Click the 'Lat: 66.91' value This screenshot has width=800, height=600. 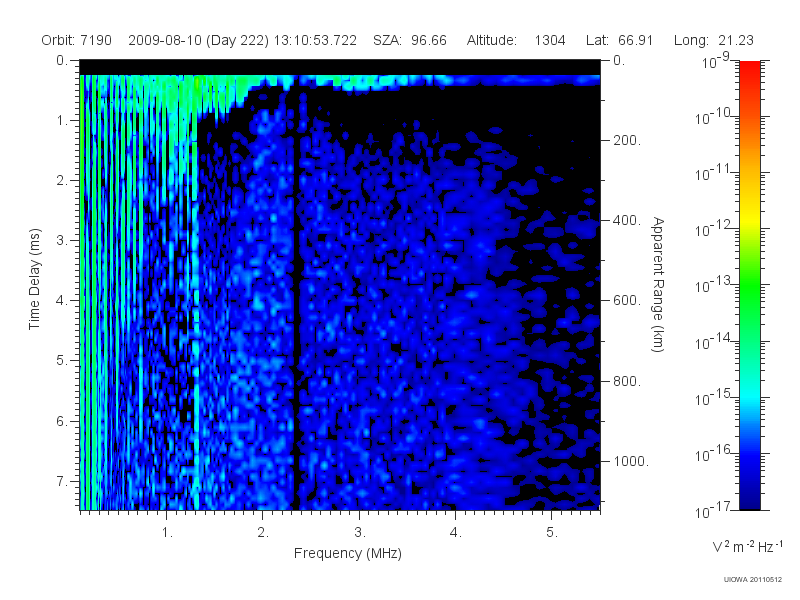coord(619,40)
